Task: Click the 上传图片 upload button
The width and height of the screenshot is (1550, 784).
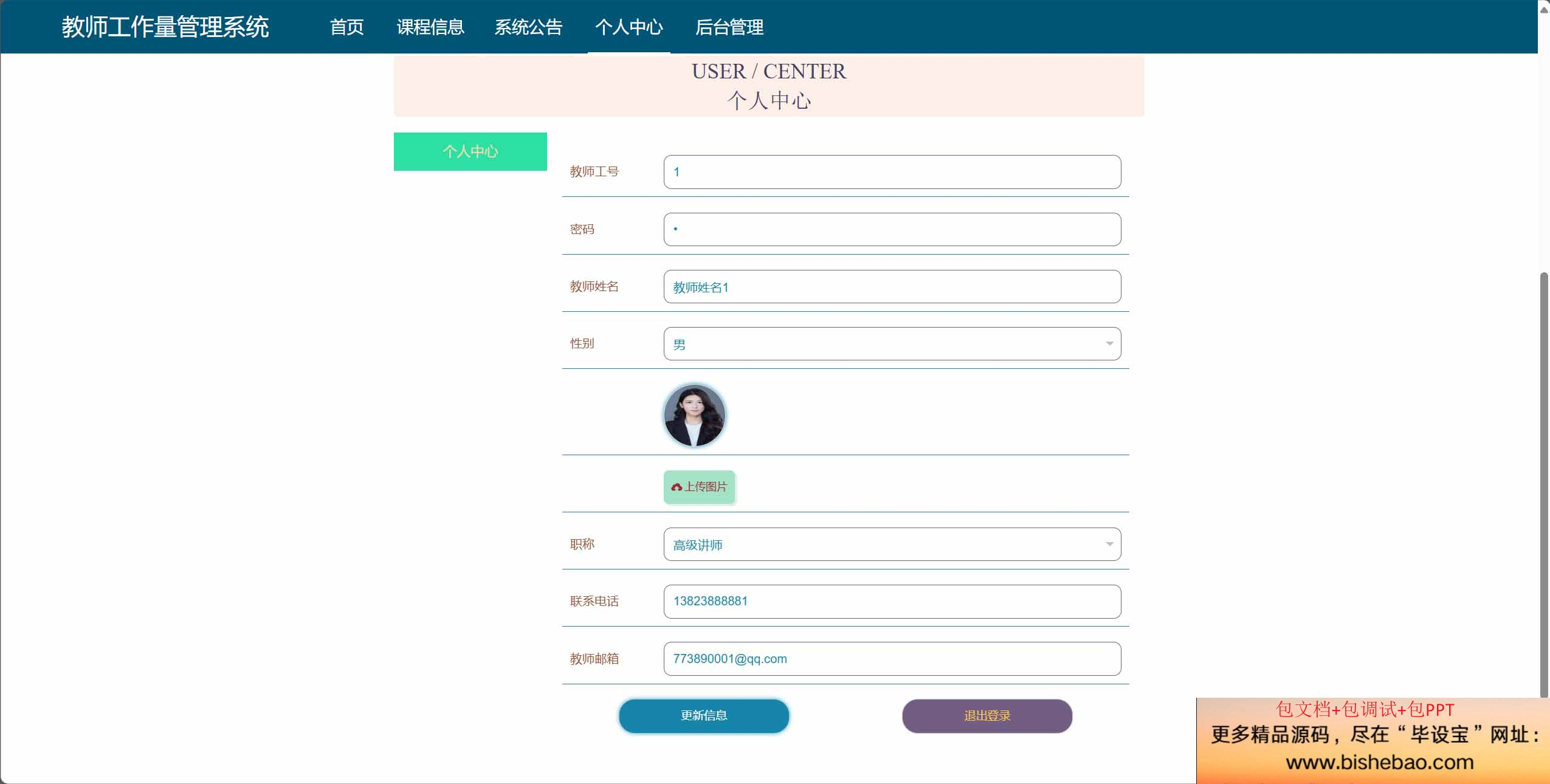Action: coord(700,487)
